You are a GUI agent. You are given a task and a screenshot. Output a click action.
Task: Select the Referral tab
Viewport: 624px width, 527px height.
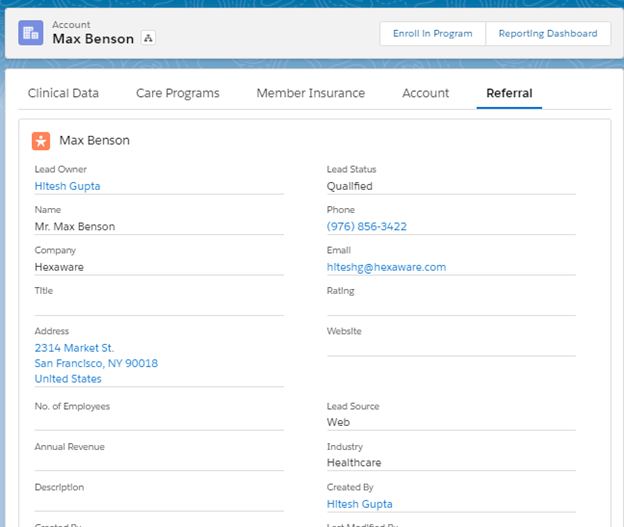509,93
